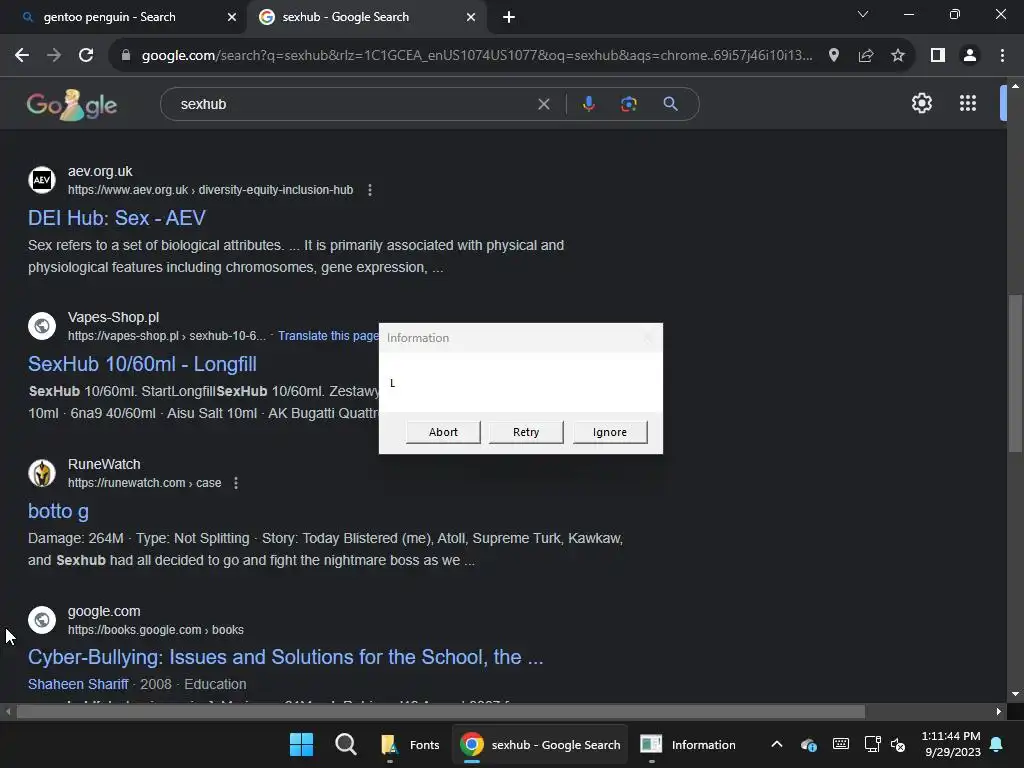Open a new browser tab
1024x768 pixels.
pos(509,17)
